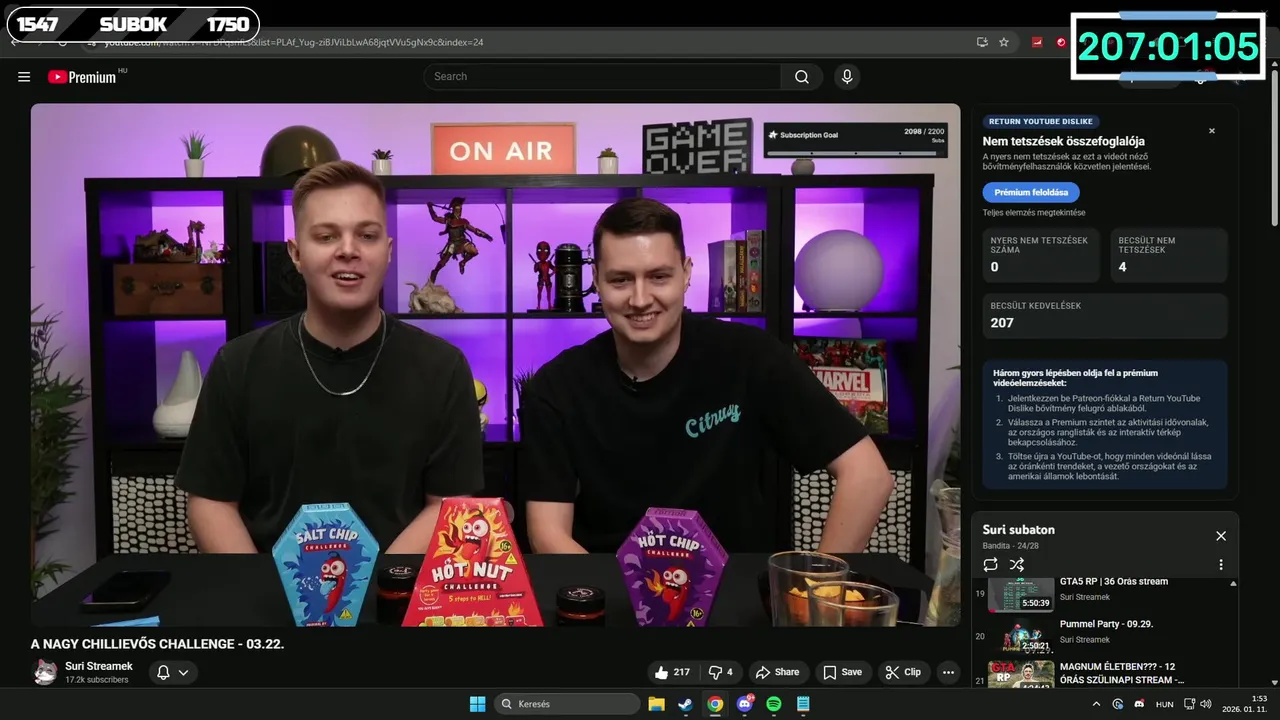Create a Clip from the video
This screenshot has width=1280, height=720.
[903, 672]
